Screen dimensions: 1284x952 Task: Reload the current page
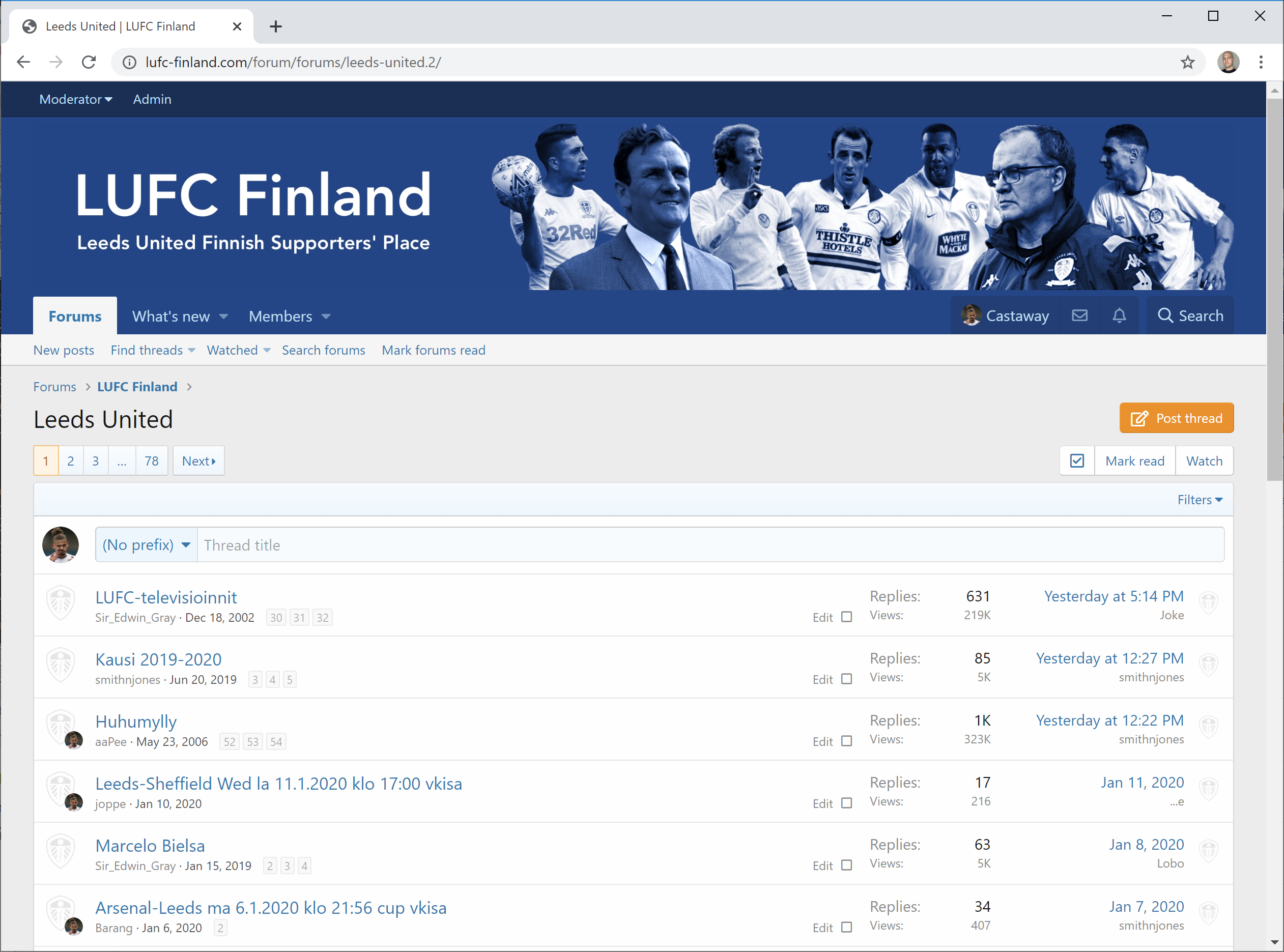click(89, 62)
